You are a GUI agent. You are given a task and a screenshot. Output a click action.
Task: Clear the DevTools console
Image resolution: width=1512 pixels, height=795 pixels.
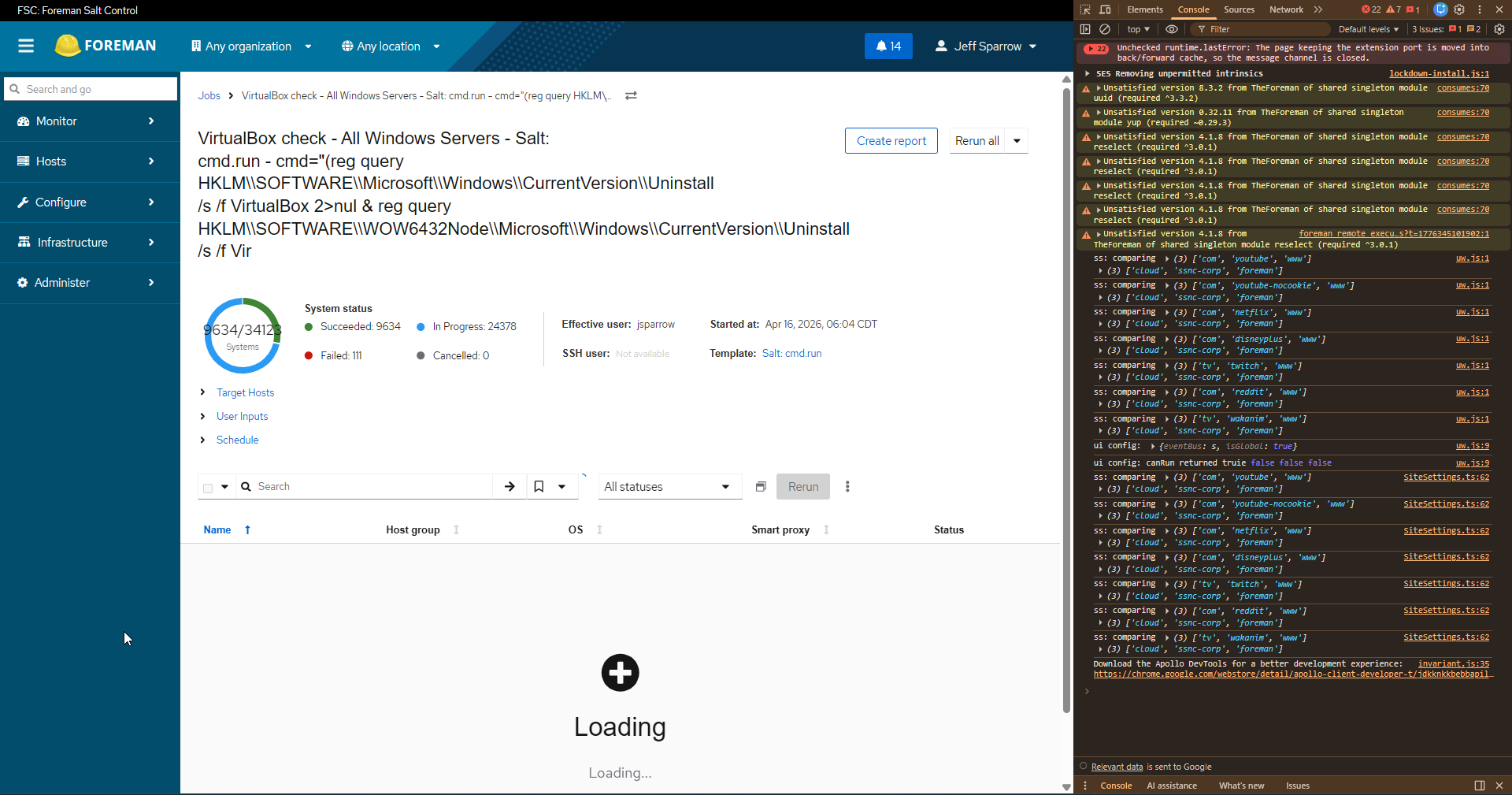click(x=1105, y=29)
